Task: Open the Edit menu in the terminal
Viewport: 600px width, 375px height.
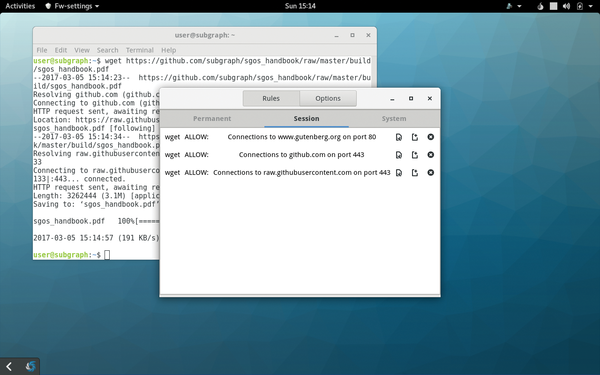Action: pos(60,50)
